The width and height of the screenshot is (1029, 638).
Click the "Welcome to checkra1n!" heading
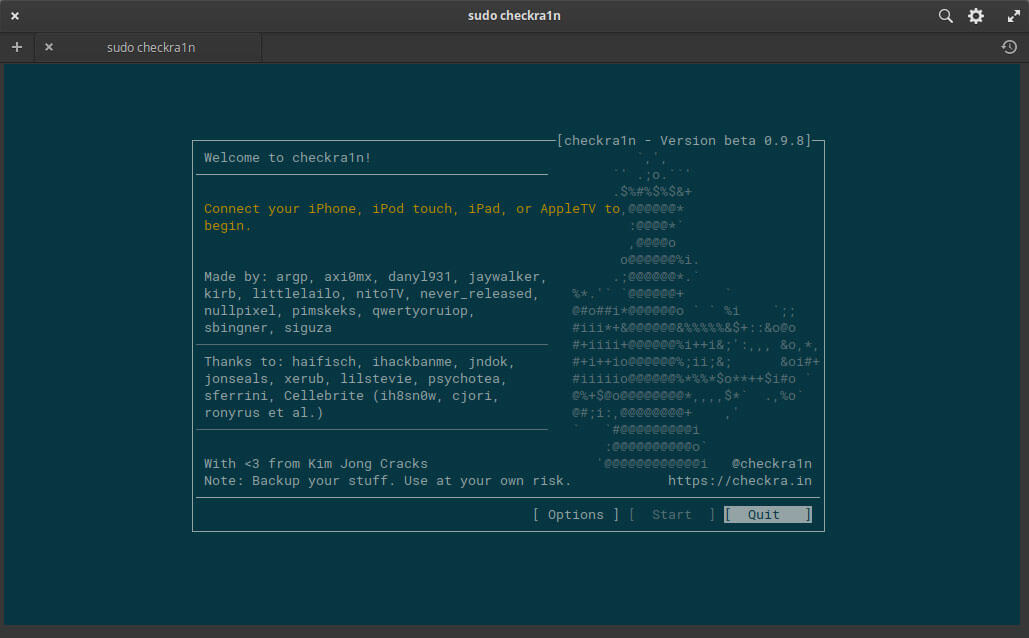coord(287,157)
